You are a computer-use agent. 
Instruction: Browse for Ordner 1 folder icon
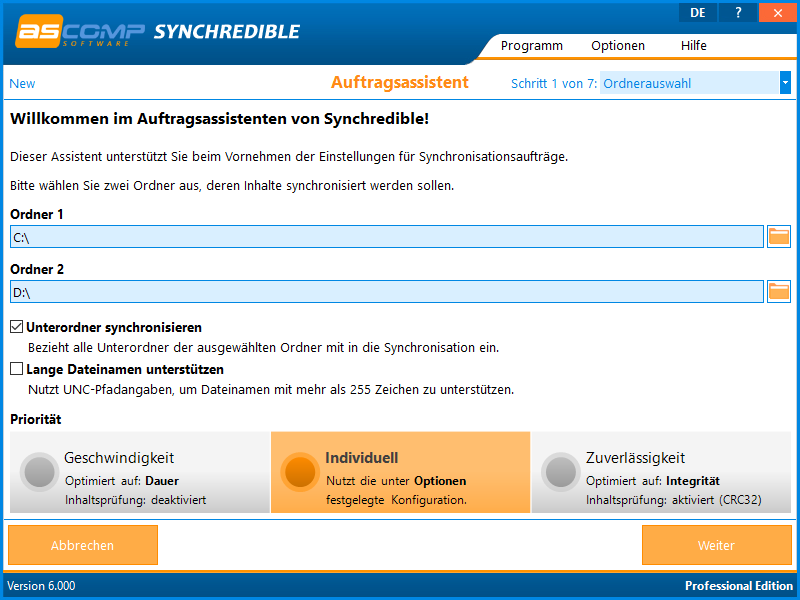point(779,236)
